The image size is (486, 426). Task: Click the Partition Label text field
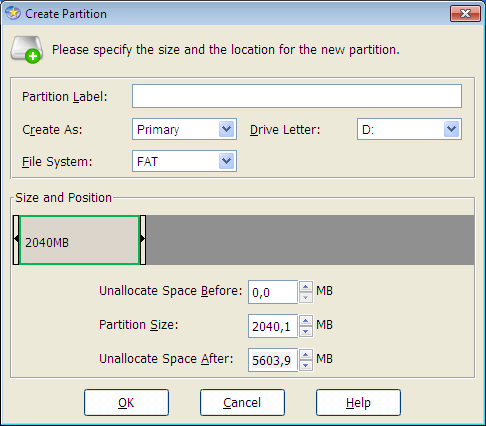297,96
